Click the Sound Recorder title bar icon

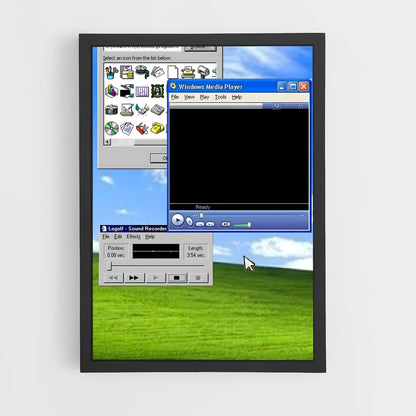pos(104,229)
